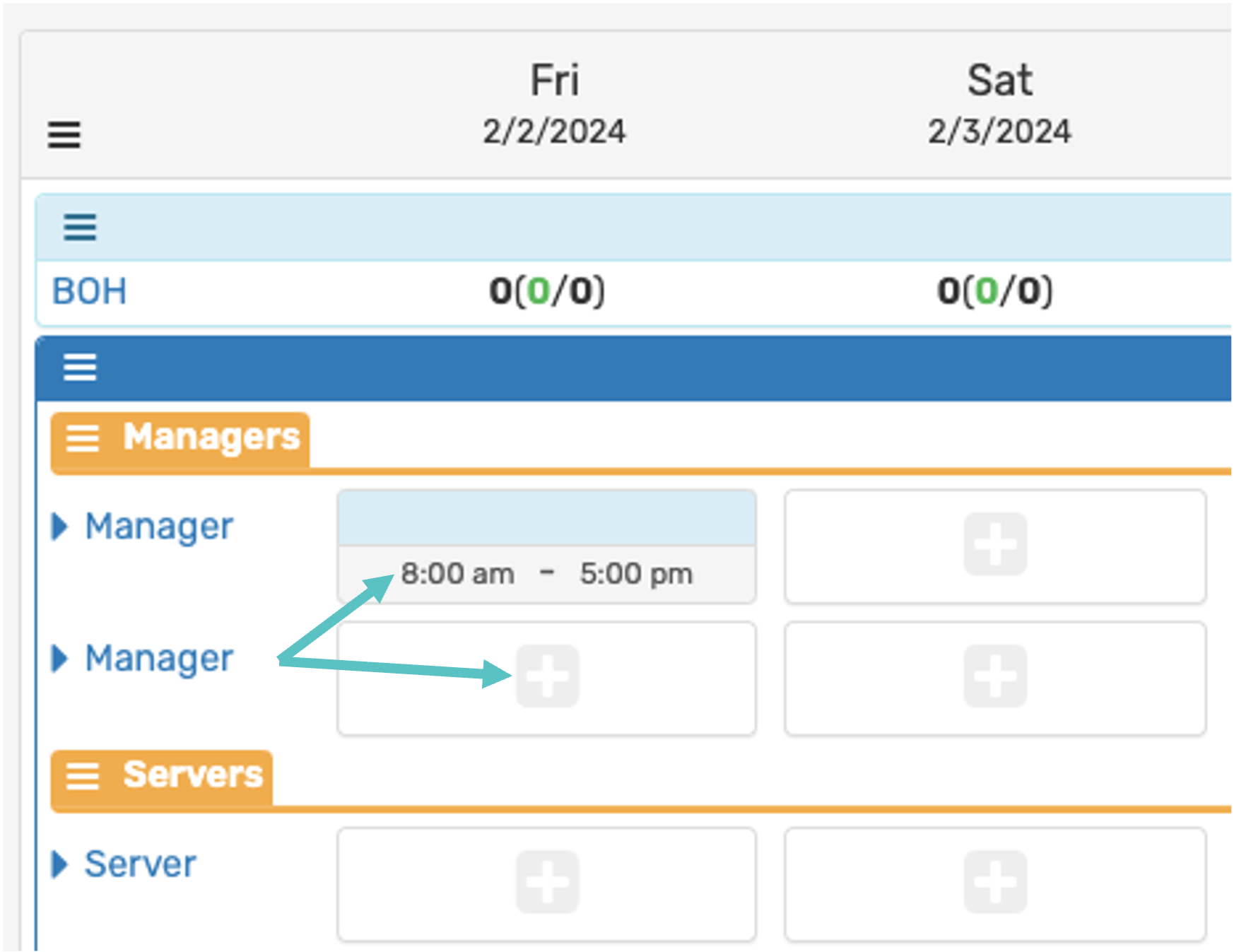
Task: Click the Servers group hamburger icon
Action: (83, 775)
